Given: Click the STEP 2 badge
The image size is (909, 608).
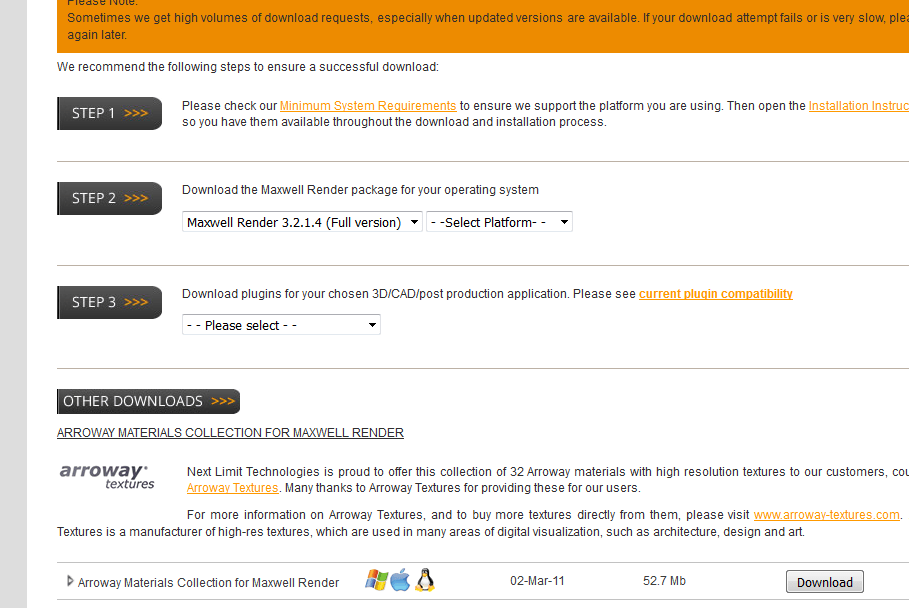Looking at the screenshot, I should [x=109, y=198].
